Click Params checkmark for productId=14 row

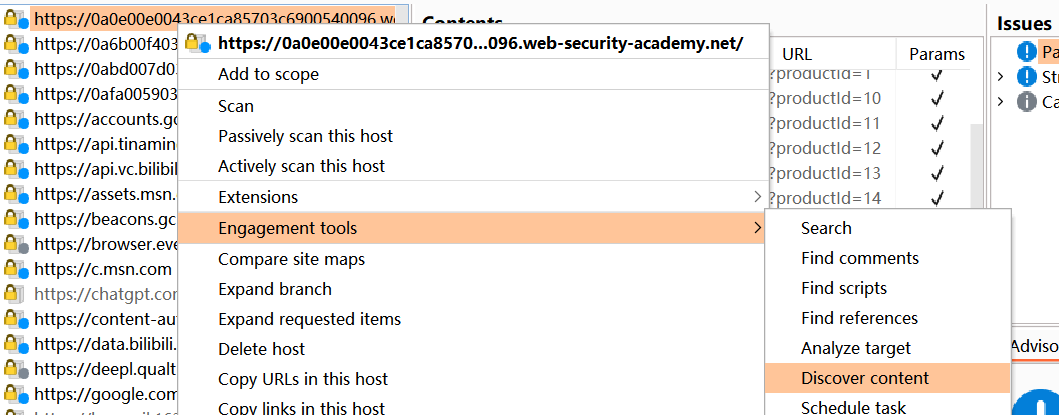point(937,198)
